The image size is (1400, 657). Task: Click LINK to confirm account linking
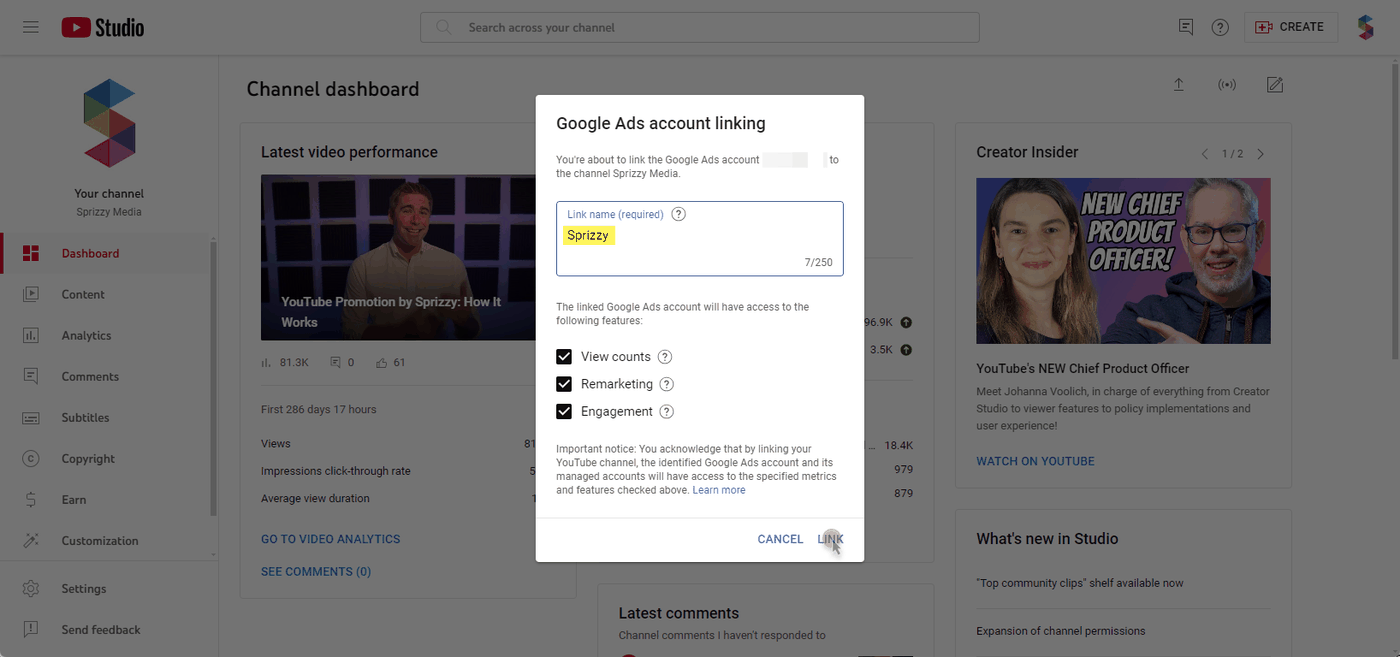pos(830,539)
